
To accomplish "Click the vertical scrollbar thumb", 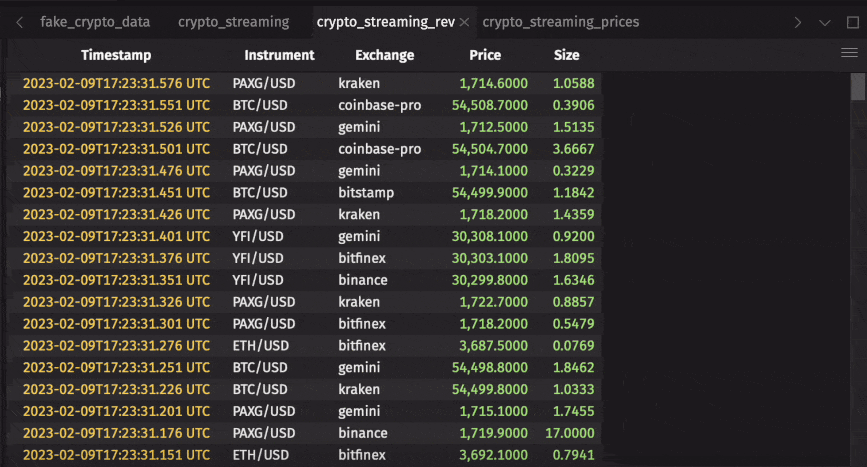I will [858, 88].
